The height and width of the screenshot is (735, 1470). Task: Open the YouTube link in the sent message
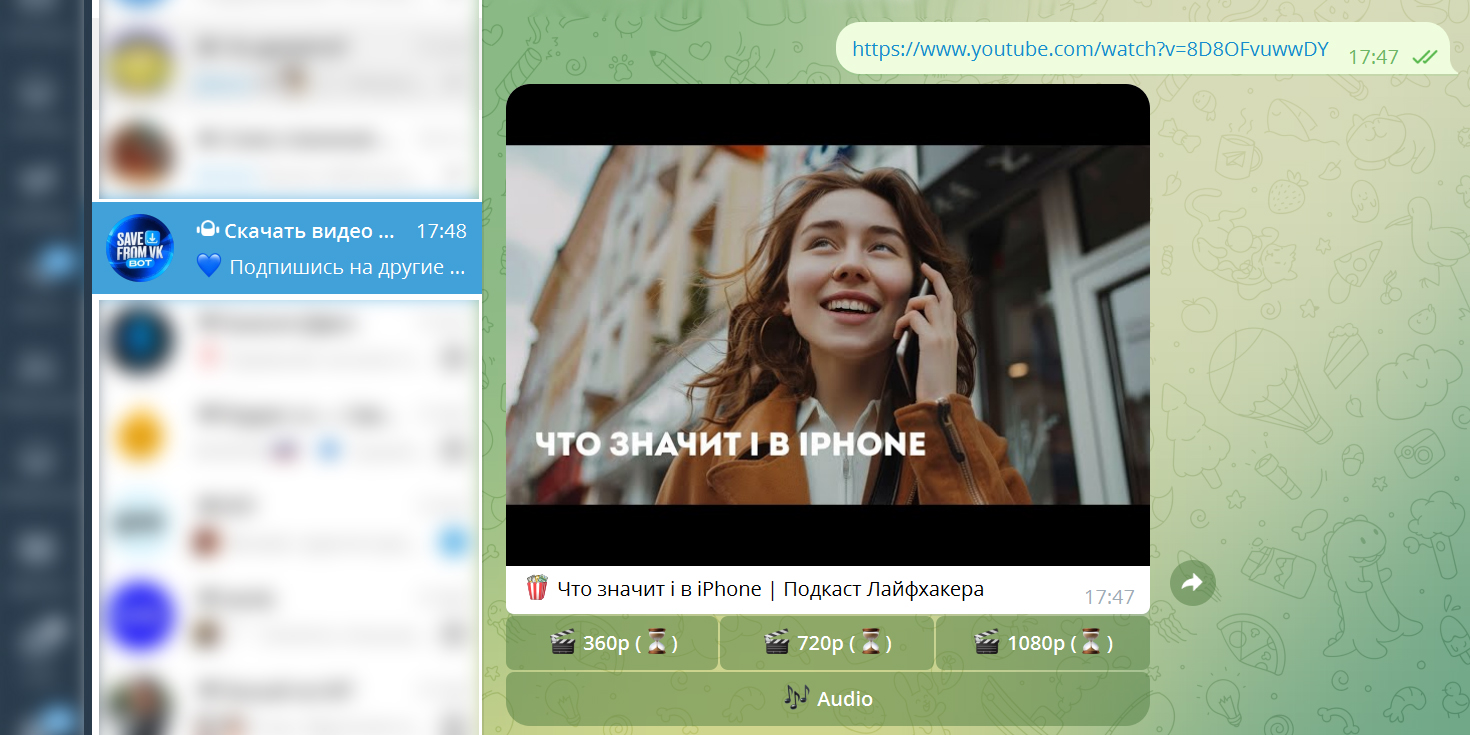[1090, 49]
